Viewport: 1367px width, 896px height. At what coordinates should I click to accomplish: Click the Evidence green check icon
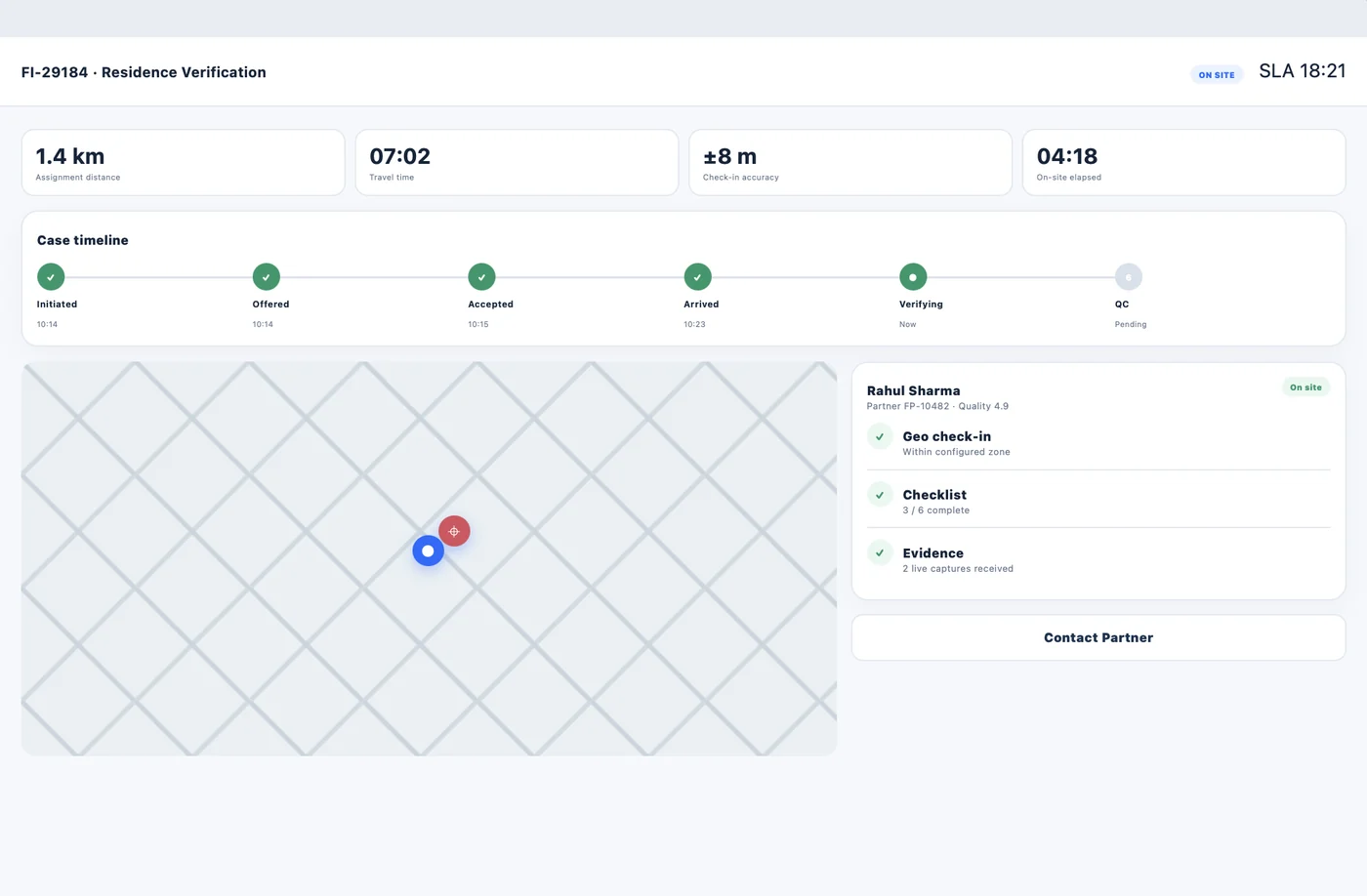coord(880,552)
